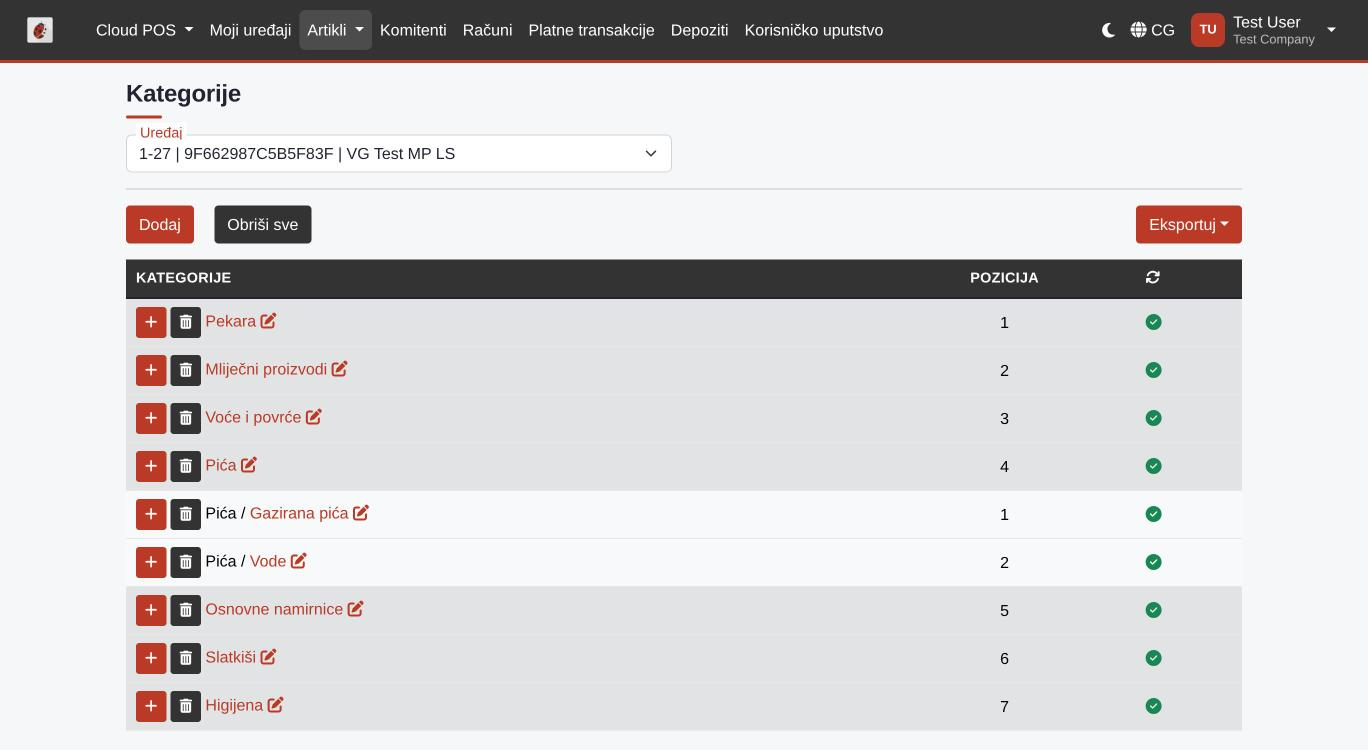
Task: Add subcategory under Pekara
Action: tap(151, 322)
